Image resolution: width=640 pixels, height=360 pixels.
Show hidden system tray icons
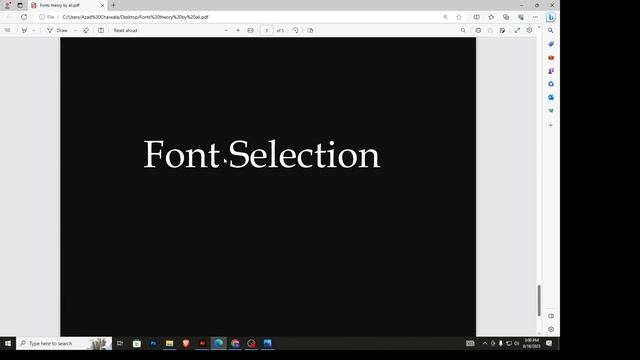pyautogui.click(x=485, y=343)
